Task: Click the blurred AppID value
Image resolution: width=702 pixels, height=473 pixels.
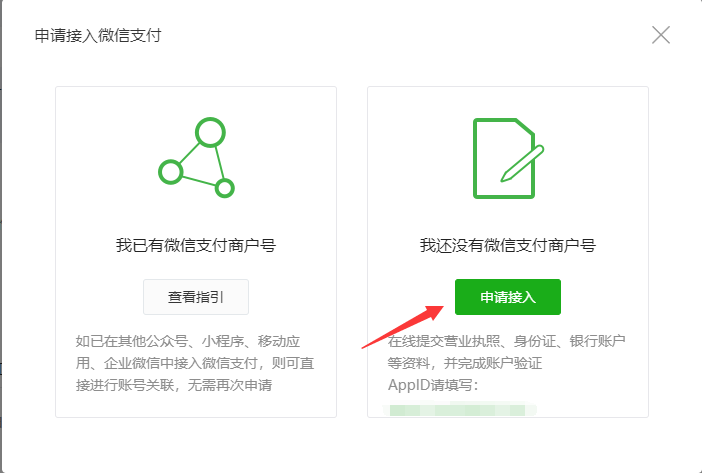Action: point(460,409)
